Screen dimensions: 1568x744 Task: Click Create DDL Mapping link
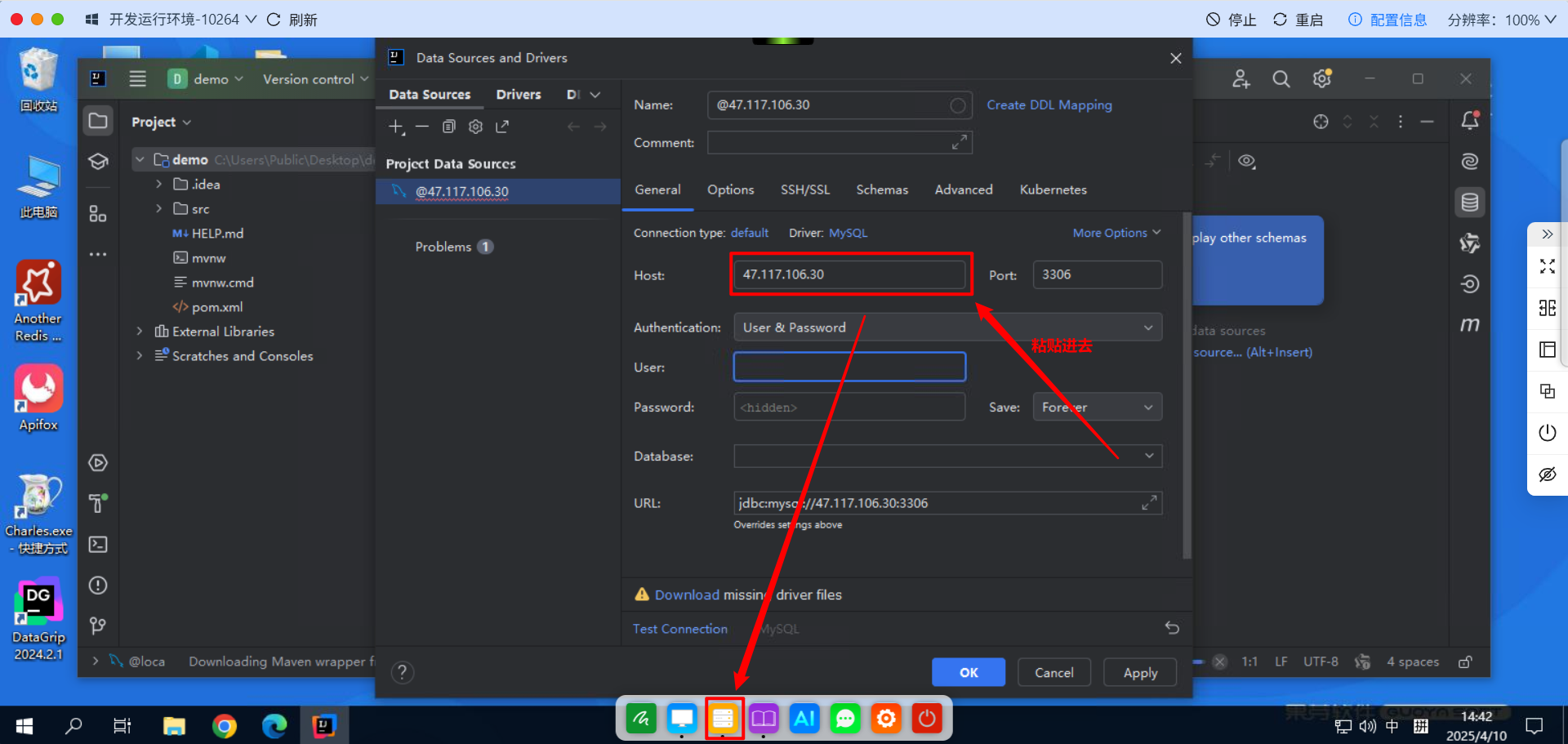pos(1049,105)
